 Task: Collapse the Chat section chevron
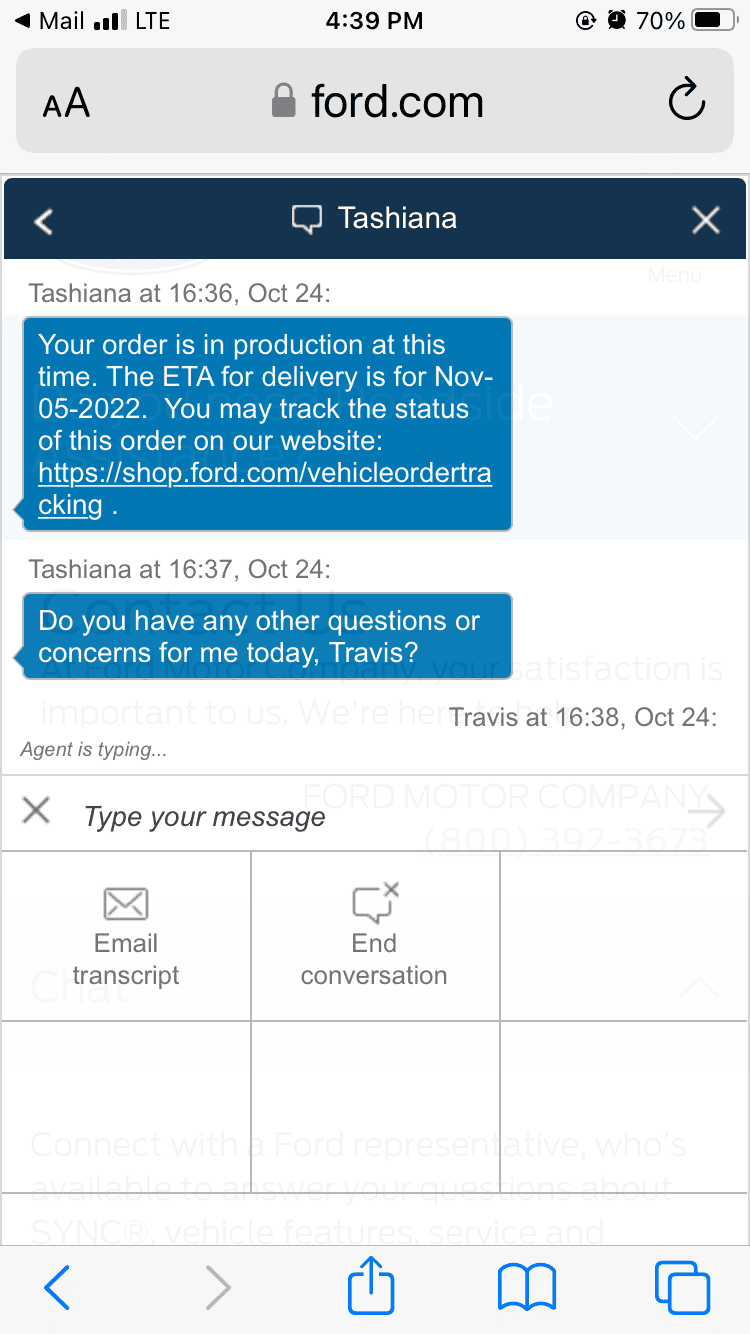tap(699, 988)
